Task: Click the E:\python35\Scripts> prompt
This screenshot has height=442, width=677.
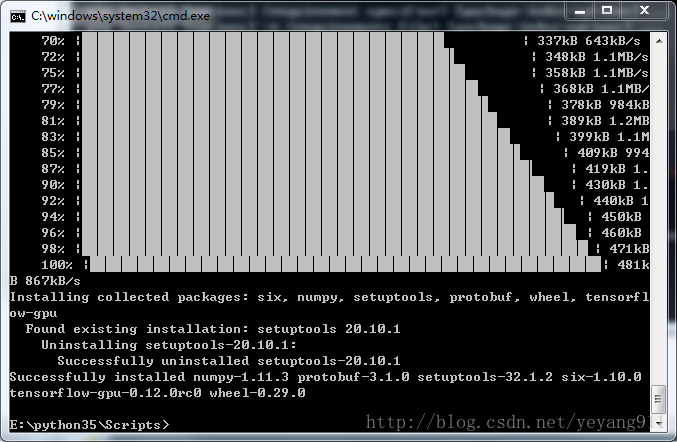Action: click(89, 425)
